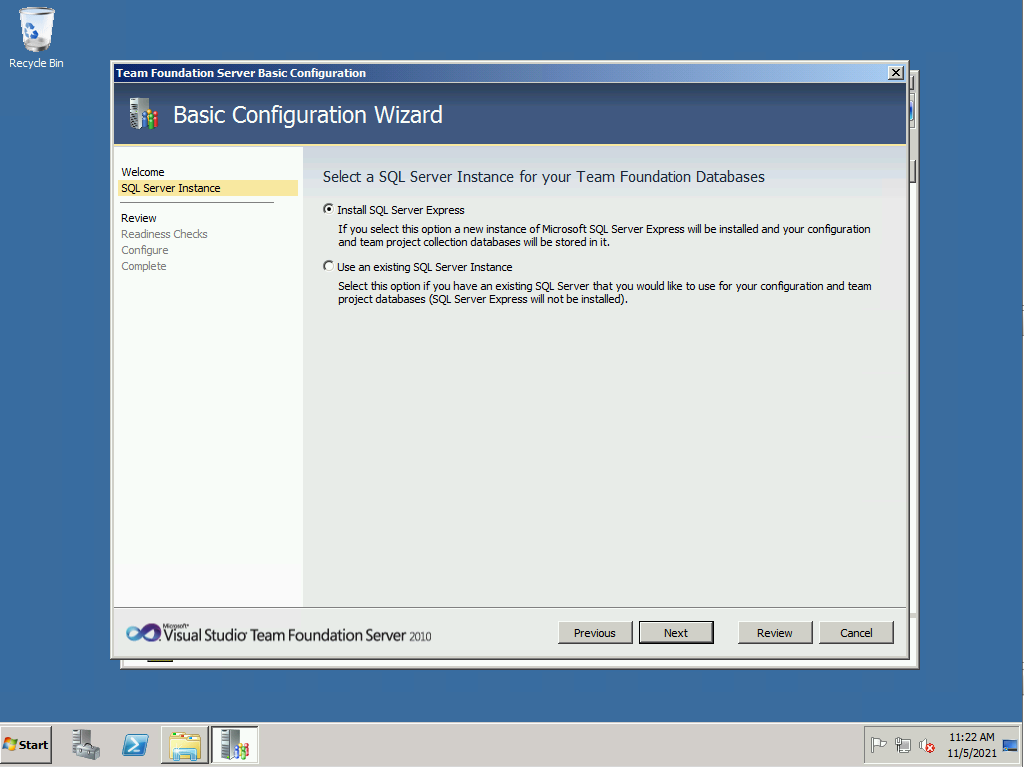Open Windows Explorer from the taskbar
Viewport: 1024px width, 767px height.
point(185,745)
